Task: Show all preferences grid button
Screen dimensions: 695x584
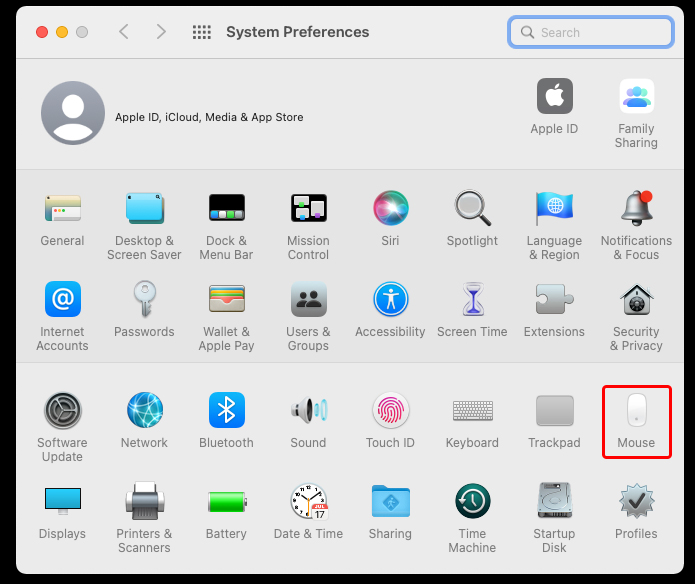Action: pos(202,32)
